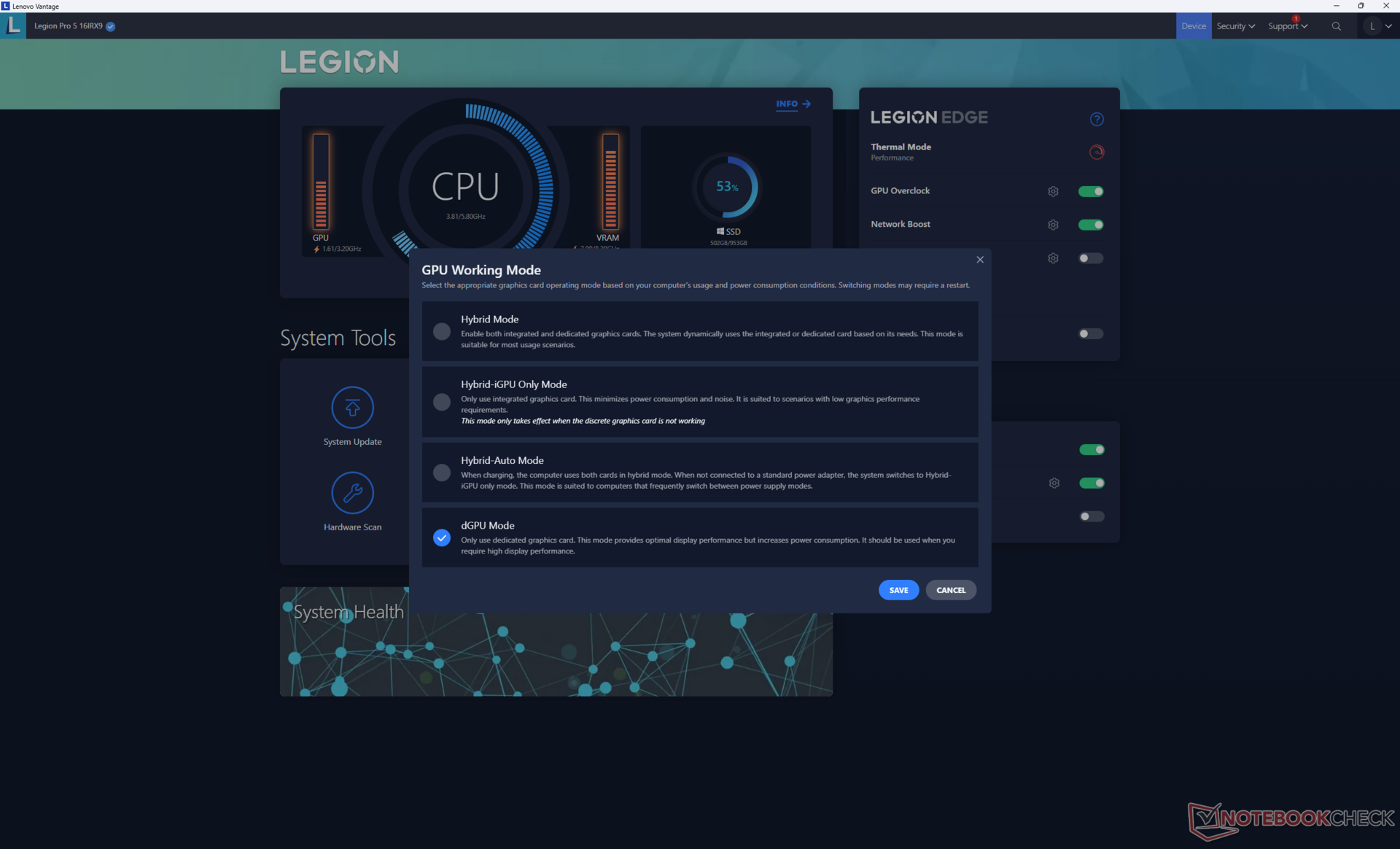The height and width of the screenshot is (849, 1400).
Task: Click the Lenovo L logo icon
Action: tap(13, 26)
